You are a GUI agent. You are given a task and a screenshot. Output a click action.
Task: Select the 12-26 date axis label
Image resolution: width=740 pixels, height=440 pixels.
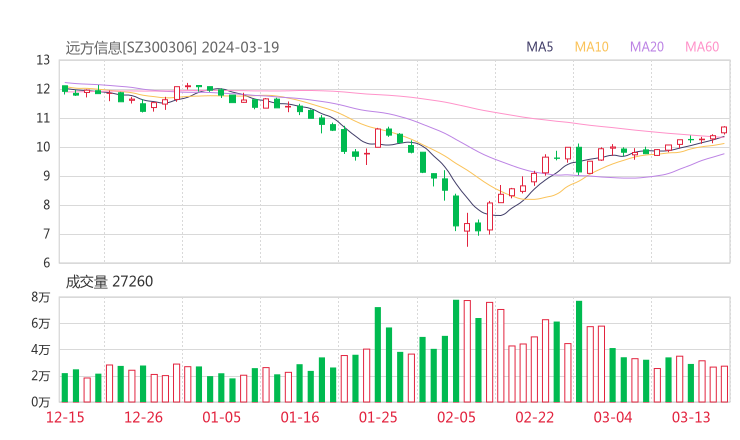click(x=145, y=418)
